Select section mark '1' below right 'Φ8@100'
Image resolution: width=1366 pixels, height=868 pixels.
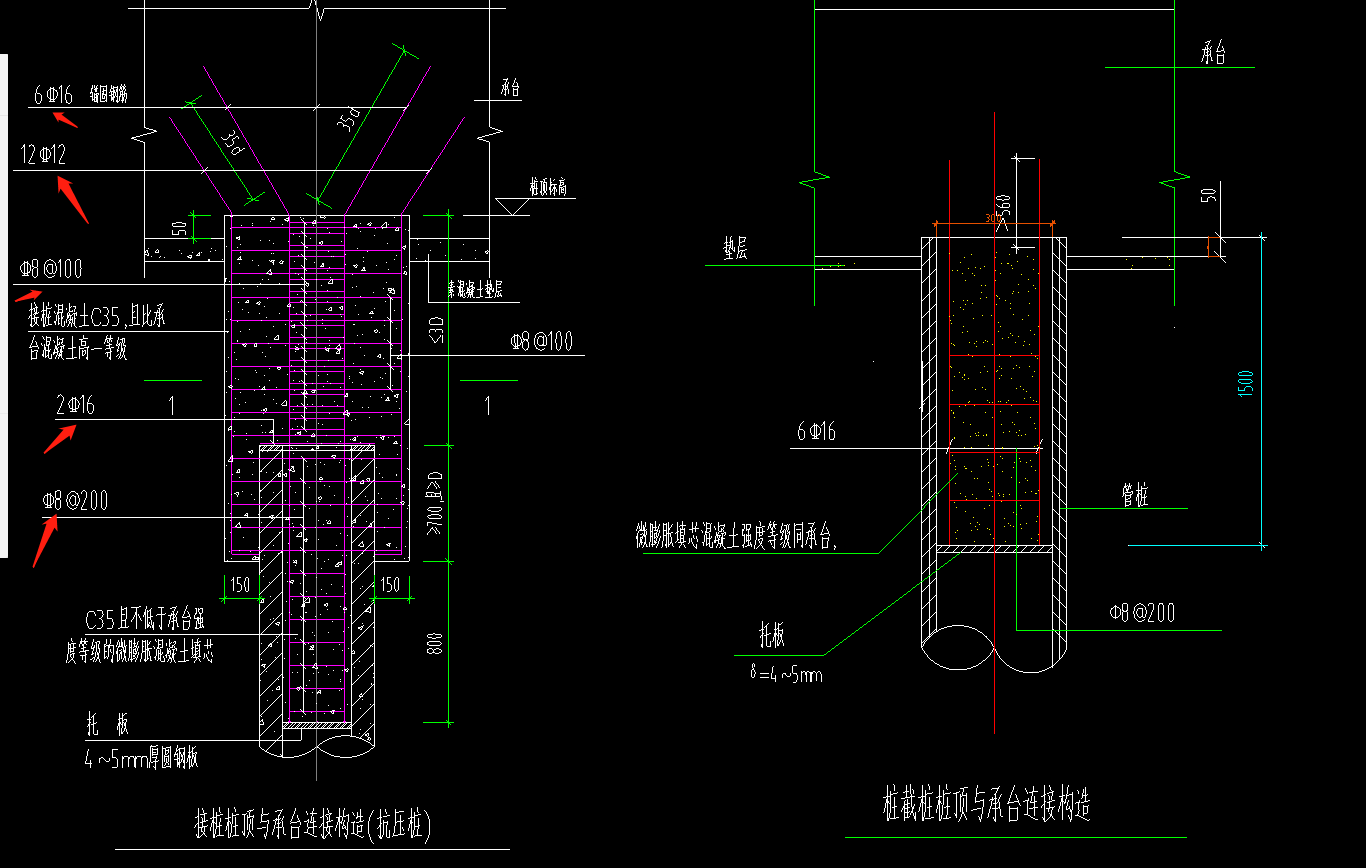(x=487, y=405)
